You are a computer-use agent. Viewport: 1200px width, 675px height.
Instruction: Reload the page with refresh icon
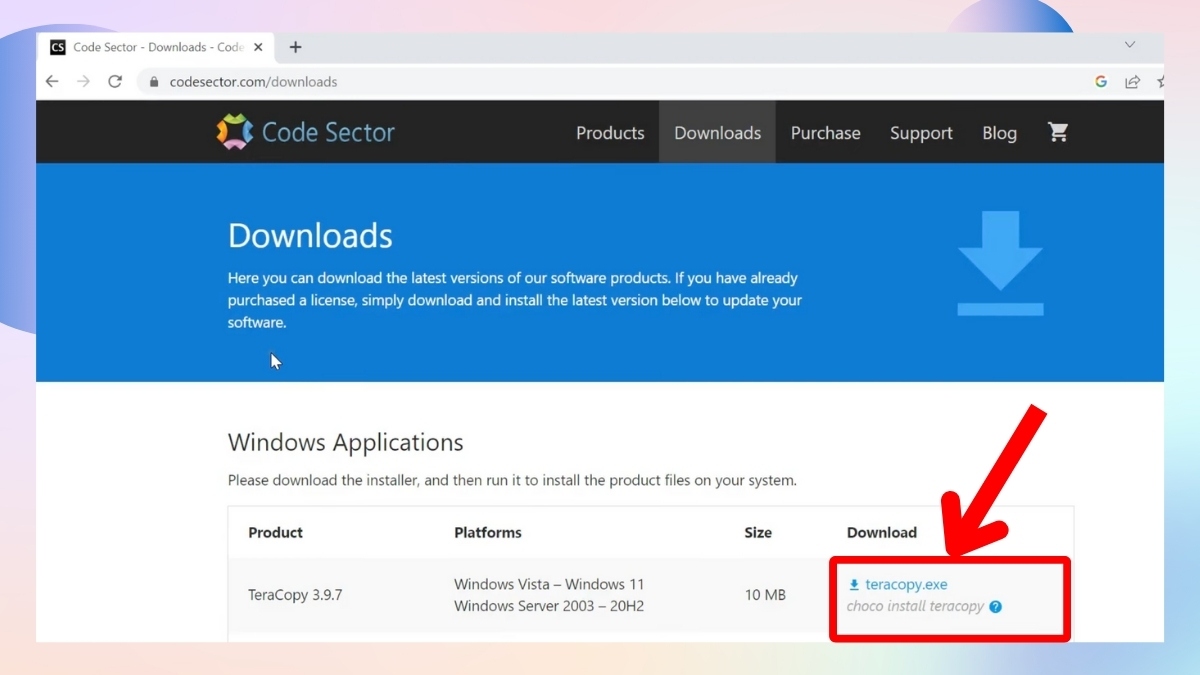115,82
